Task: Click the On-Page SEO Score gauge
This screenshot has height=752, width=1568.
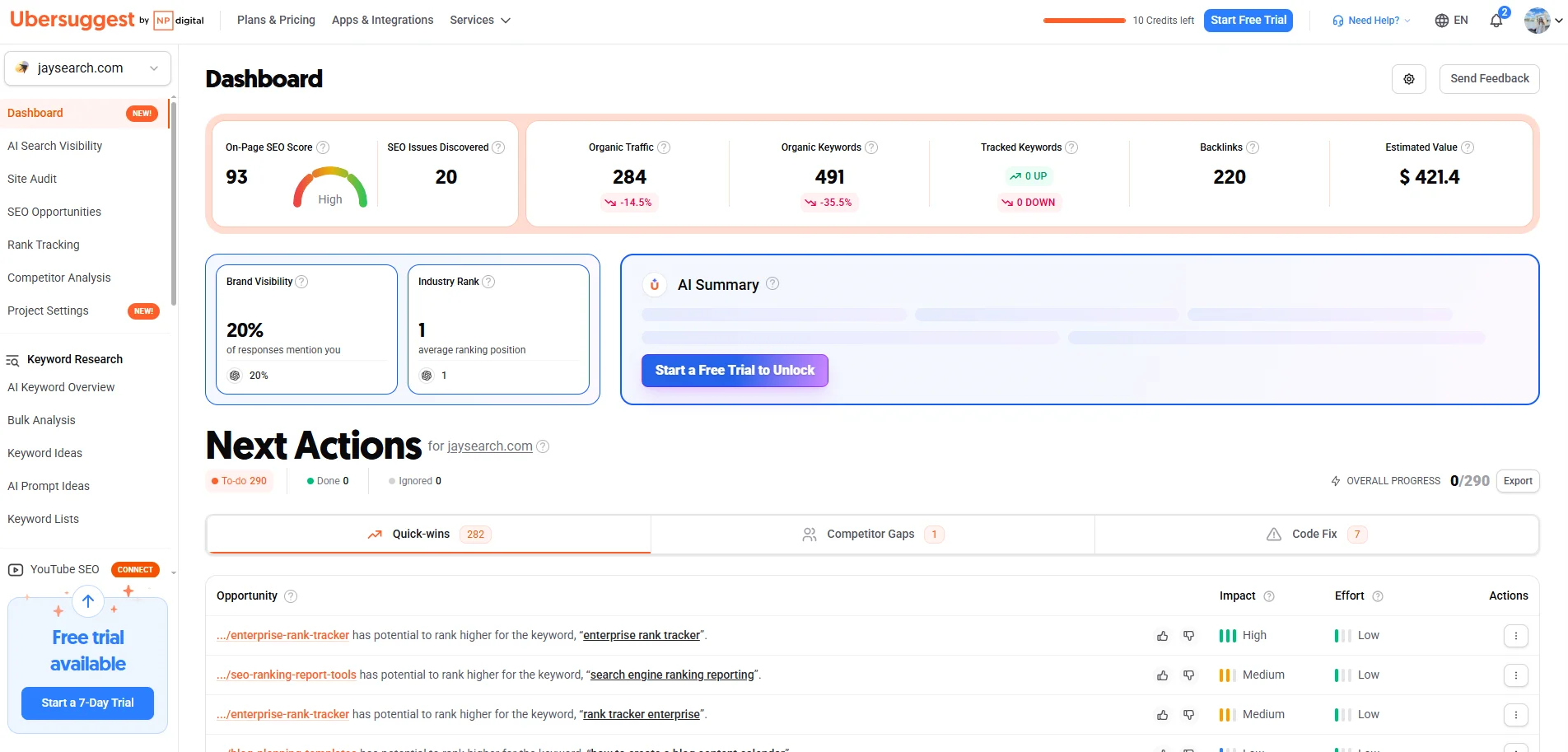Action: pos(330,187)
